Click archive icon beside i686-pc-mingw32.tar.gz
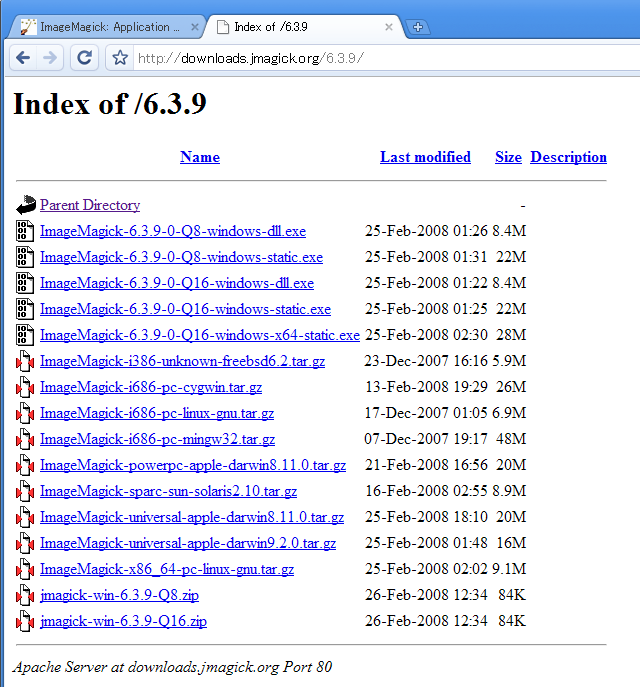Viewport: 640px width, 687px height. (x=25, y=439)
